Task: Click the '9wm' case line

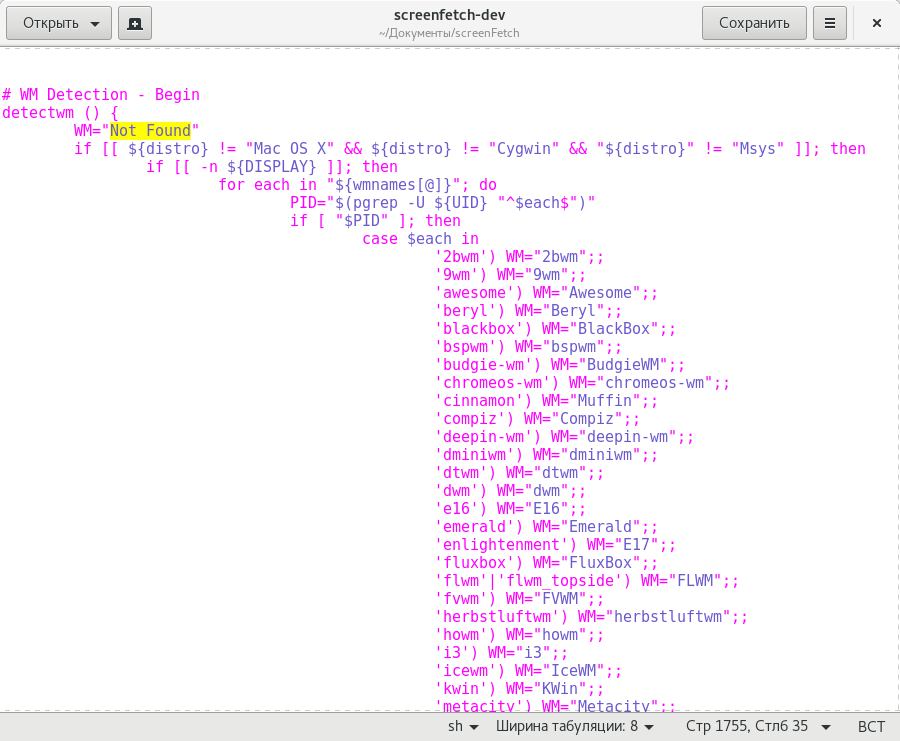Action: click(x=510, y=275)
